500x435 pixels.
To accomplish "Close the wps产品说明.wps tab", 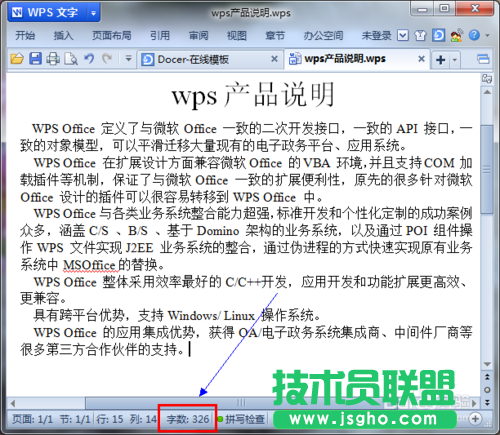I will (422, 59).
